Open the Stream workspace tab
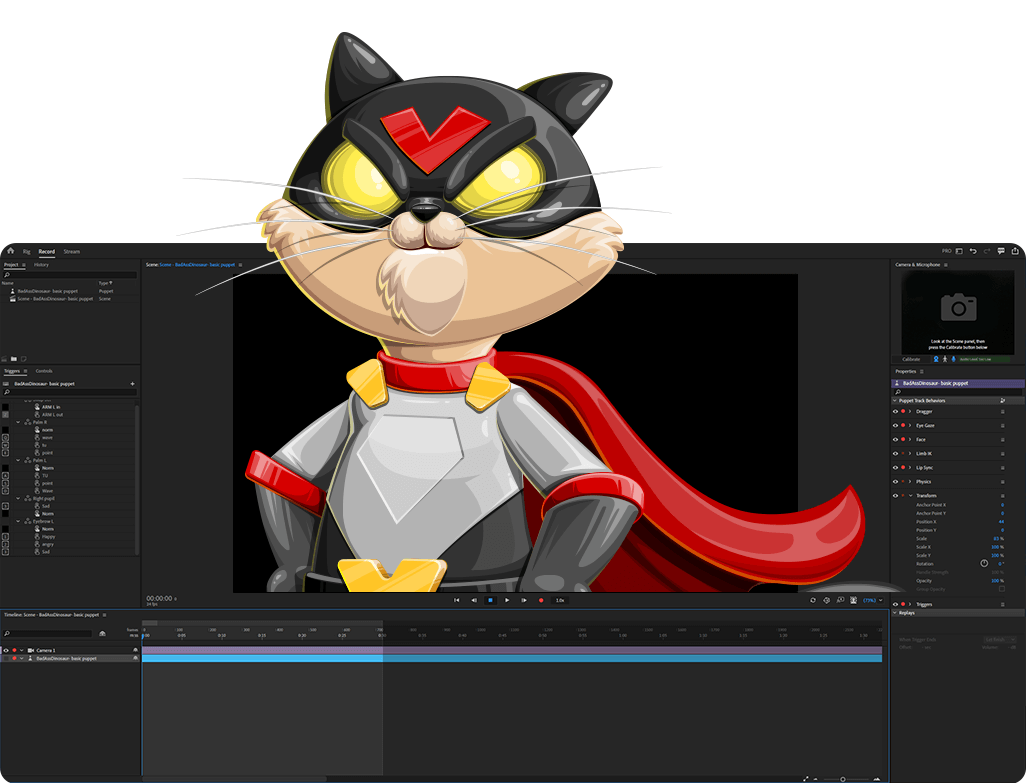Screen dimensions: 1026x783 [x=71, y=251]
